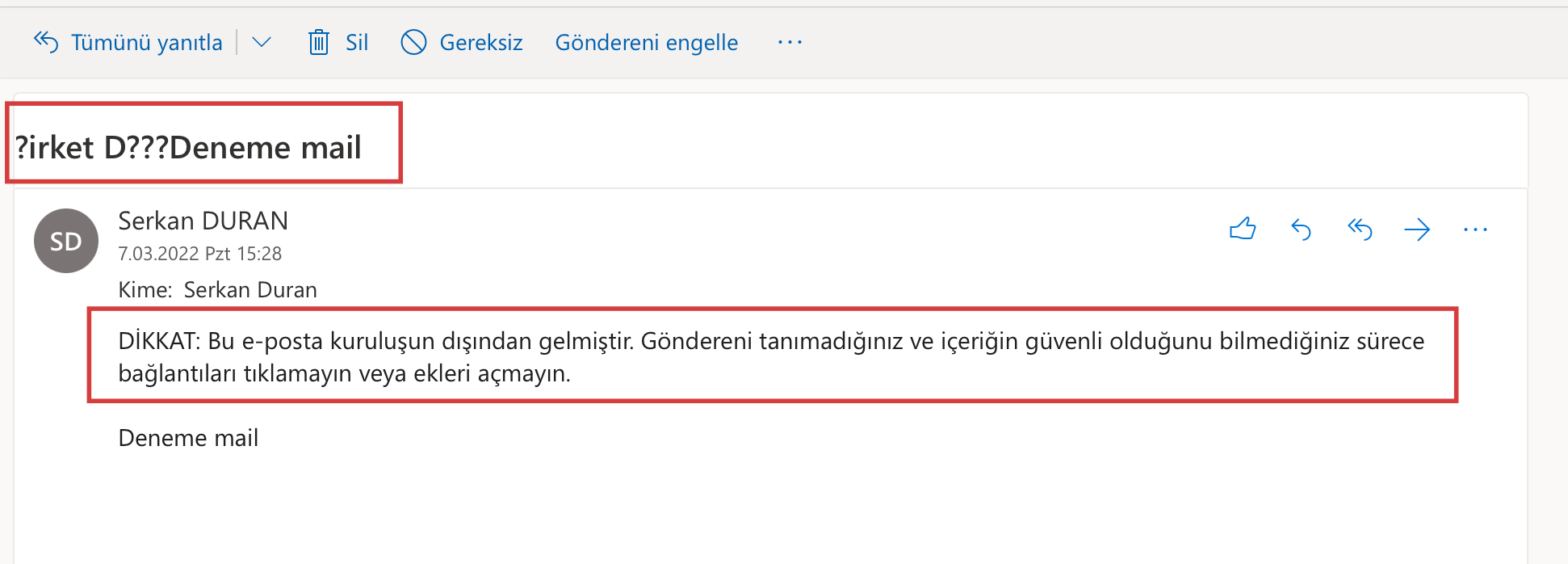The width and height of the screenshot is (1568, 564).
Task: Click the Deneme mail body text
Action: pyautogui.click(x=188, y=437)
